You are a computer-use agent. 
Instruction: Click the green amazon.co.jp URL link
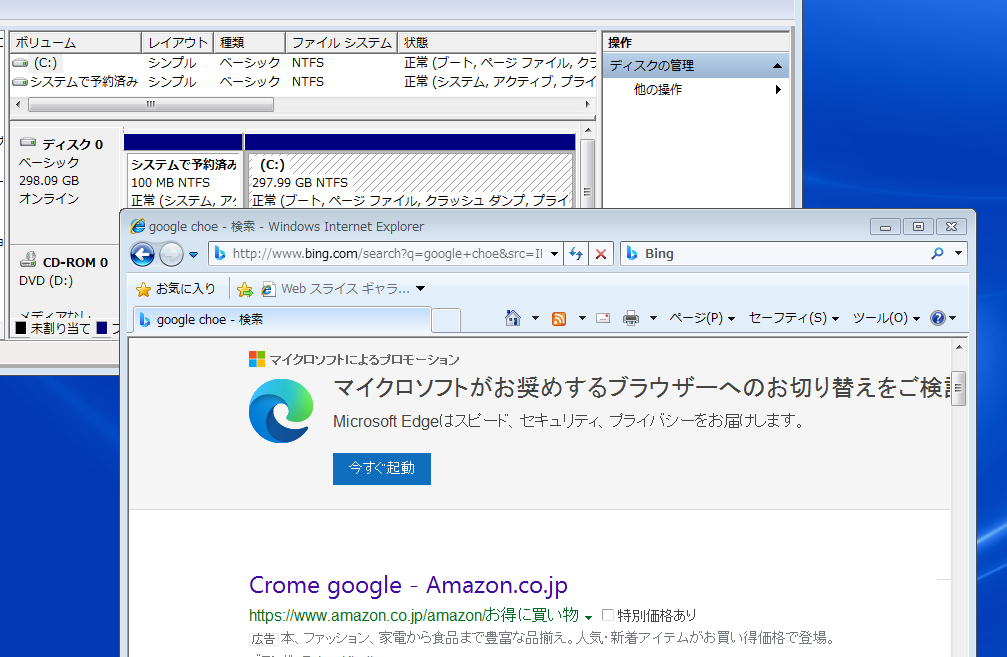coord(414,615)
